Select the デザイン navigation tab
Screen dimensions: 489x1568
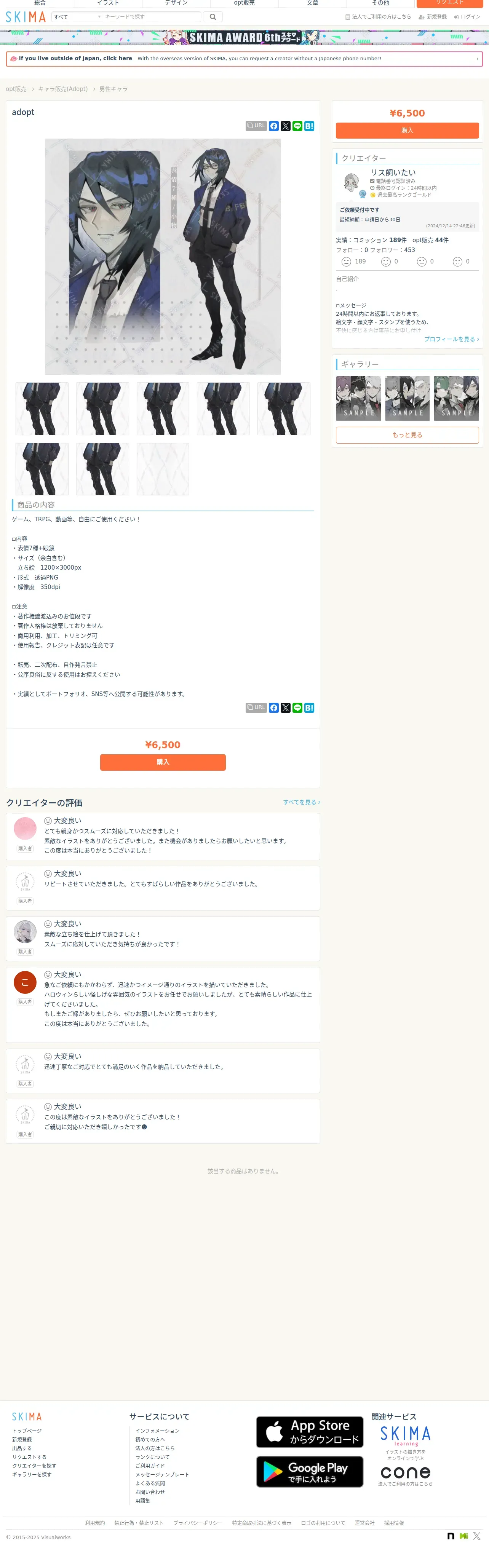tap(176, 3)
